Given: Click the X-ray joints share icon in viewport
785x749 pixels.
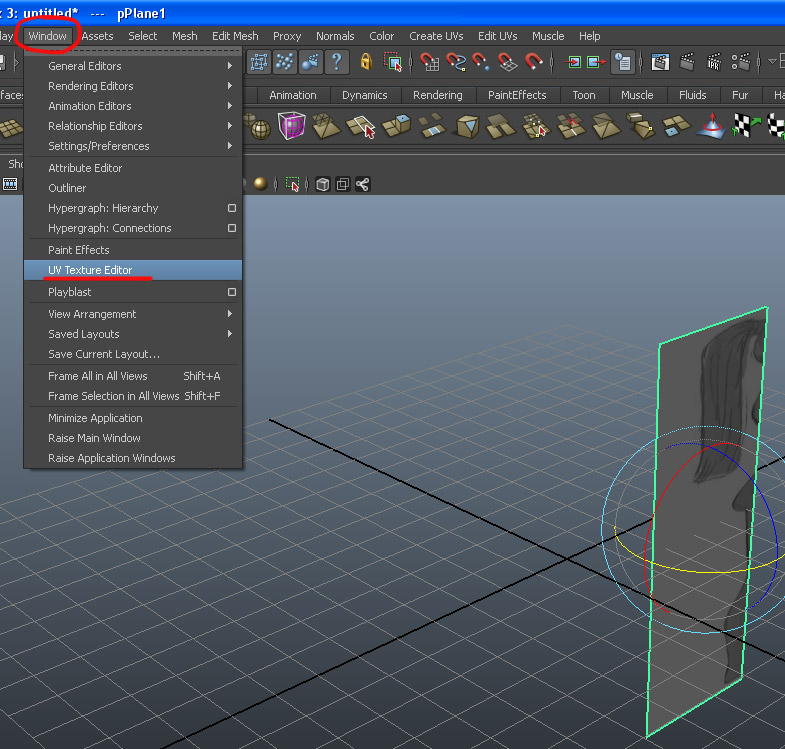Looking at the screenshot, I should pyautogui.click(x=362, y=184).
